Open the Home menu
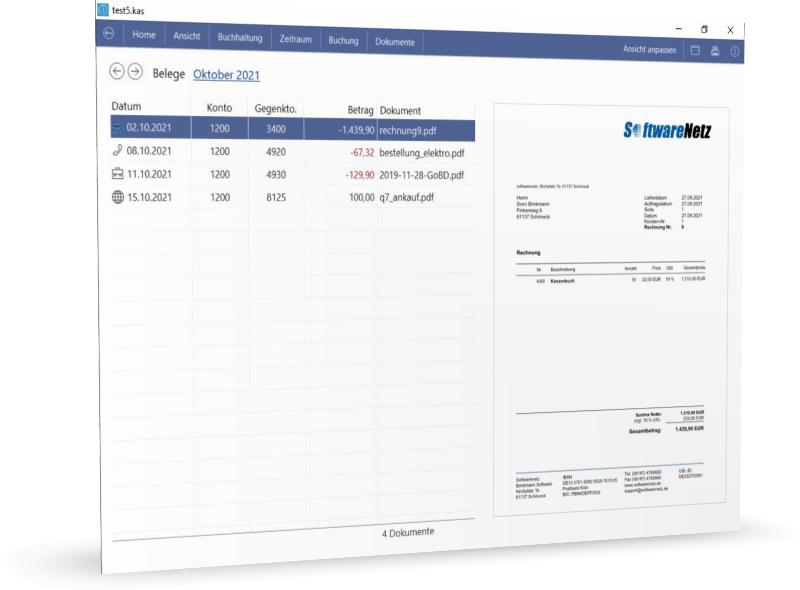Viewport: 800px width, 590px height. pyautogui.click(x=144, y=35)
